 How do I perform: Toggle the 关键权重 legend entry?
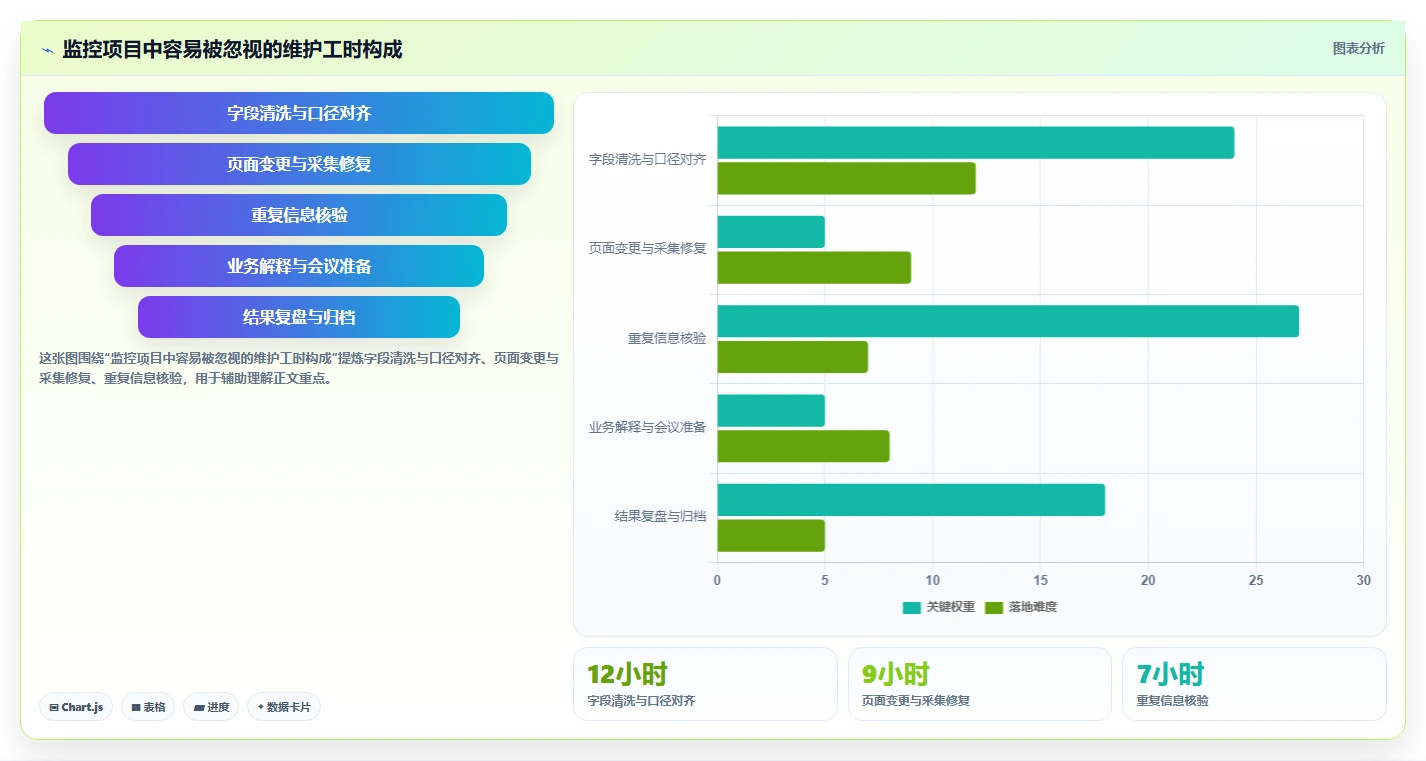click(x=939, y=607)
